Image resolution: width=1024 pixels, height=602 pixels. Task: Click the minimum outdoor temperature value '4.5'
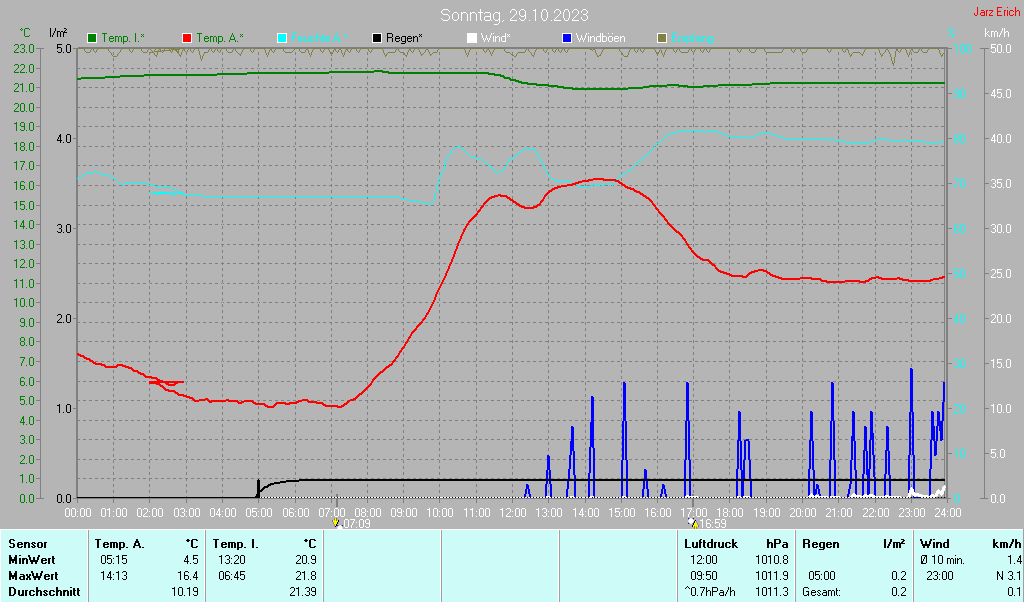(191, 560)
